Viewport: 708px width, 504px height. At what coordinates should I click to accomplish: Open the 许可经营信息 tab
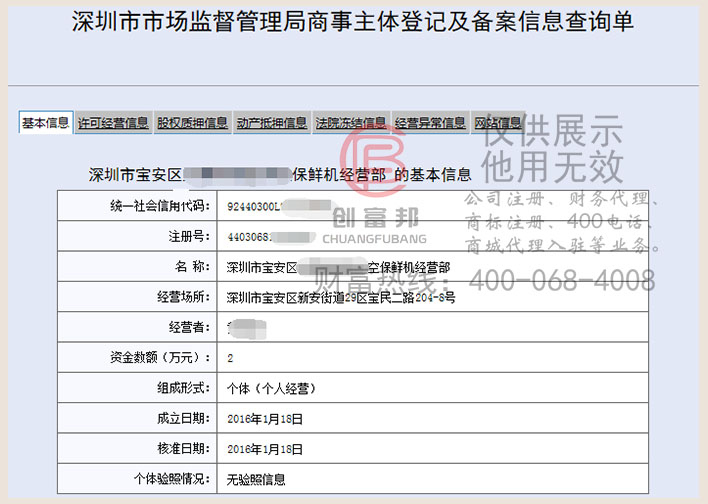coord(113,122)
